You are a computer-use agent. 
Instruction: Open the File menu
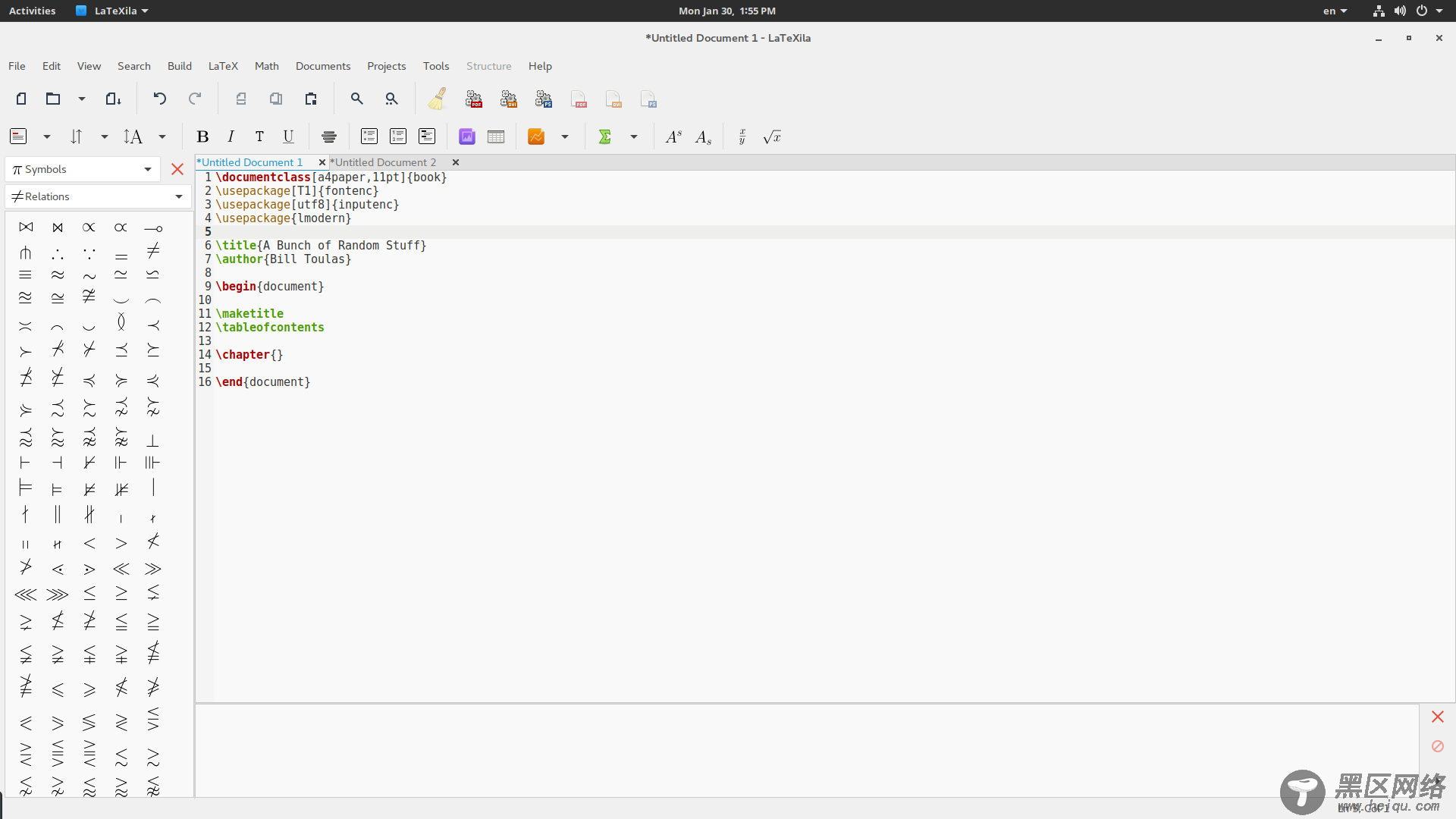pyautogui.click(x=17, y=66)
